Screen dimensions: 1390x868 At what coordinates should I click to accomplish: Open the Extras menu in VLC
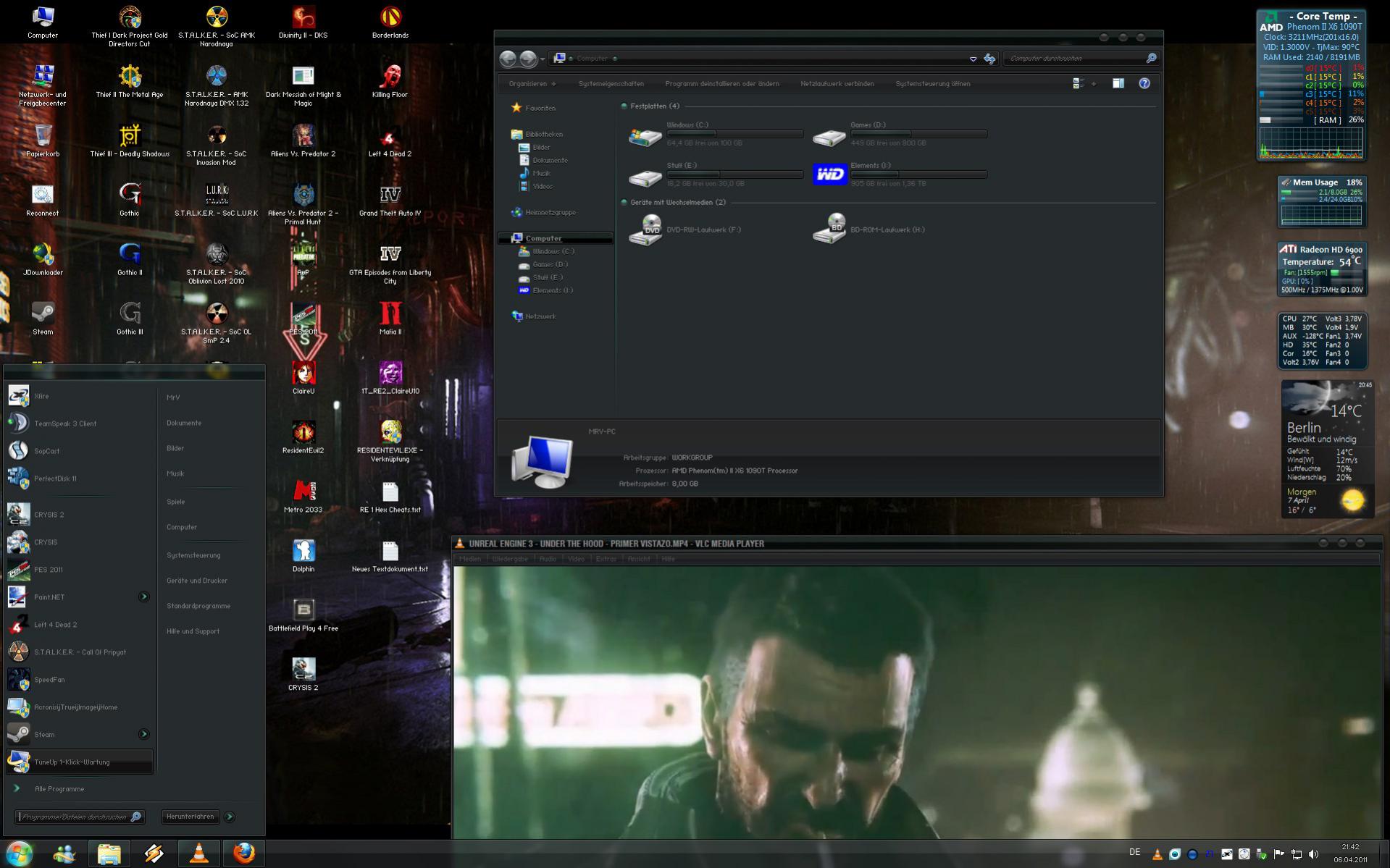click(606, 559)
